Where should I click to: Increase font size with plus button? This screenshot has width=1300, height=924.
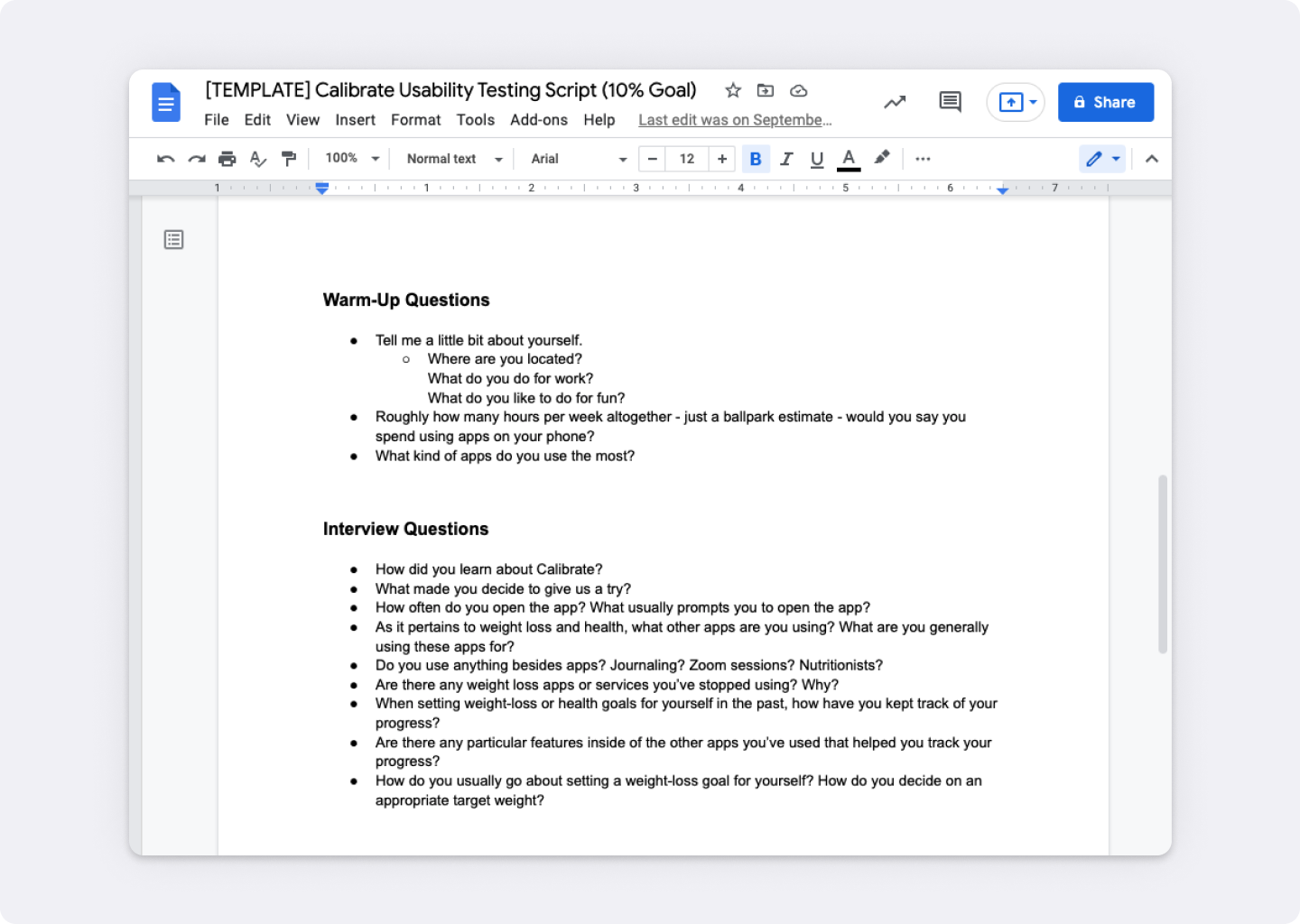pos(722,159)
